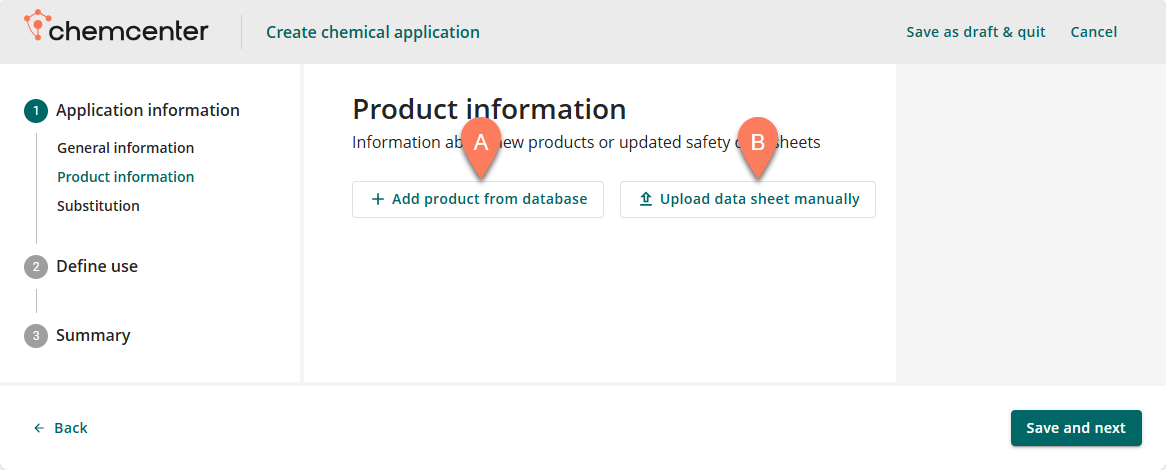Select the step 3 numbered circle
This screenshot has height=470, width=1166.
(36, 336)
